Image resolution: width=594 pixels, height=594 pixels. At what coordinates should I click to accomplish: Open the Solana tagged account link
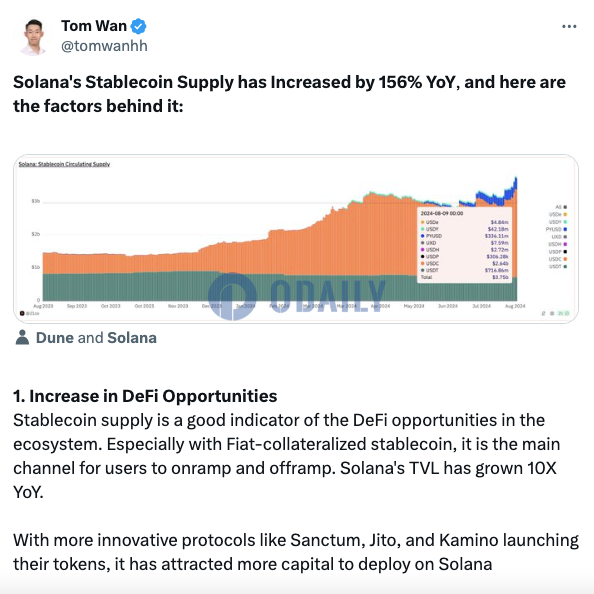pos(132,338)
